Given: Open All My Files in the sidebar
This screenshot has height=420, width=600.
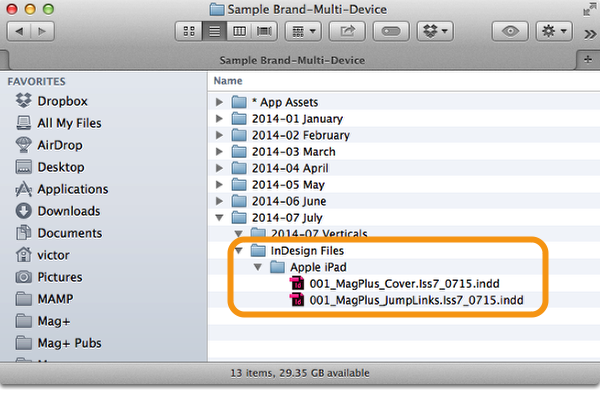Looking at the screenshot, I should [x=59, y=123].
